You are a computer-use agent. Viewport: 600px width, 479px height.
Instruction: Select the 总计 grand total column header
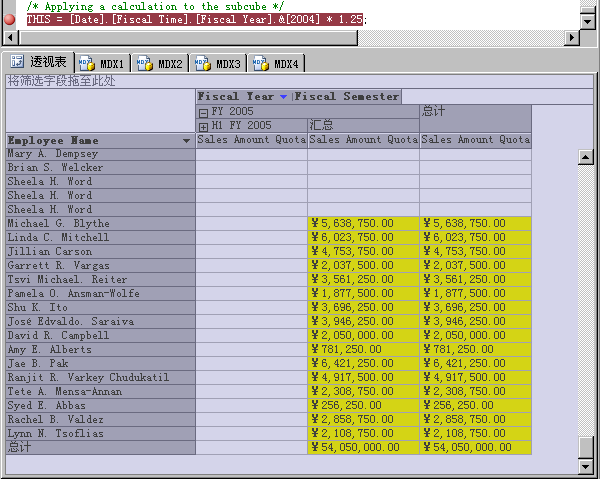pyautogui.click(x=434, y=111)
